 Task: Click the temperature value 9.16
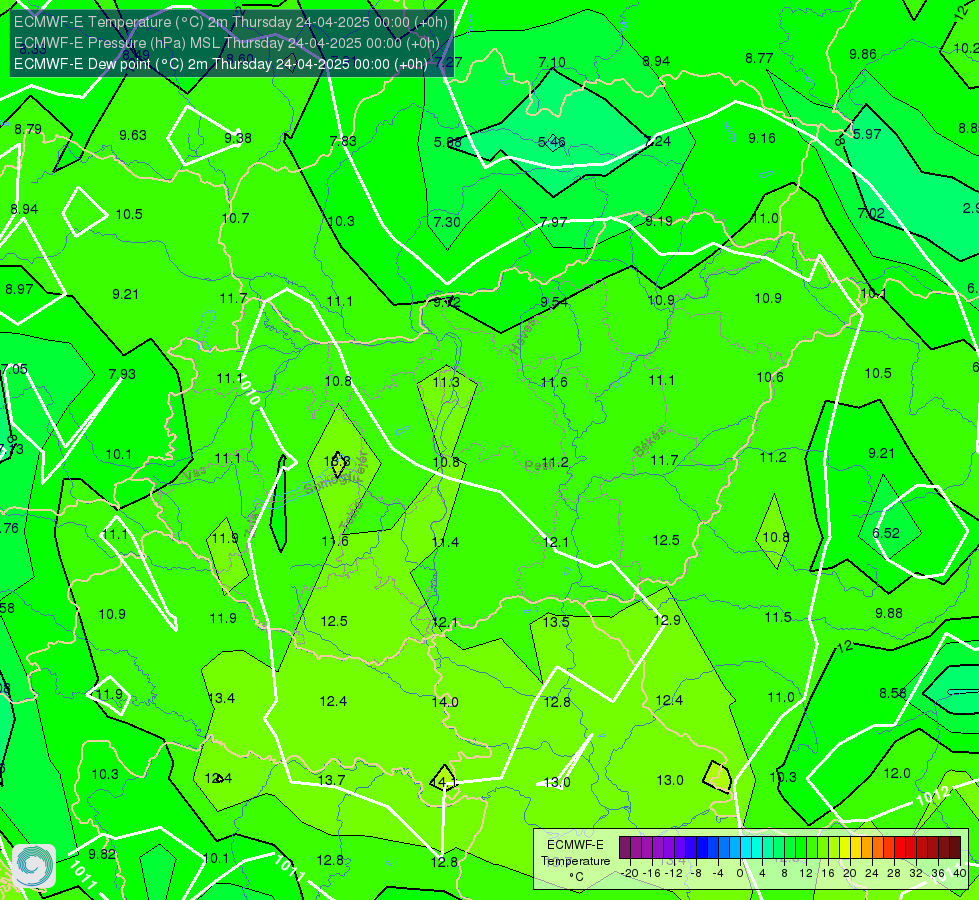tap(762, 138)
